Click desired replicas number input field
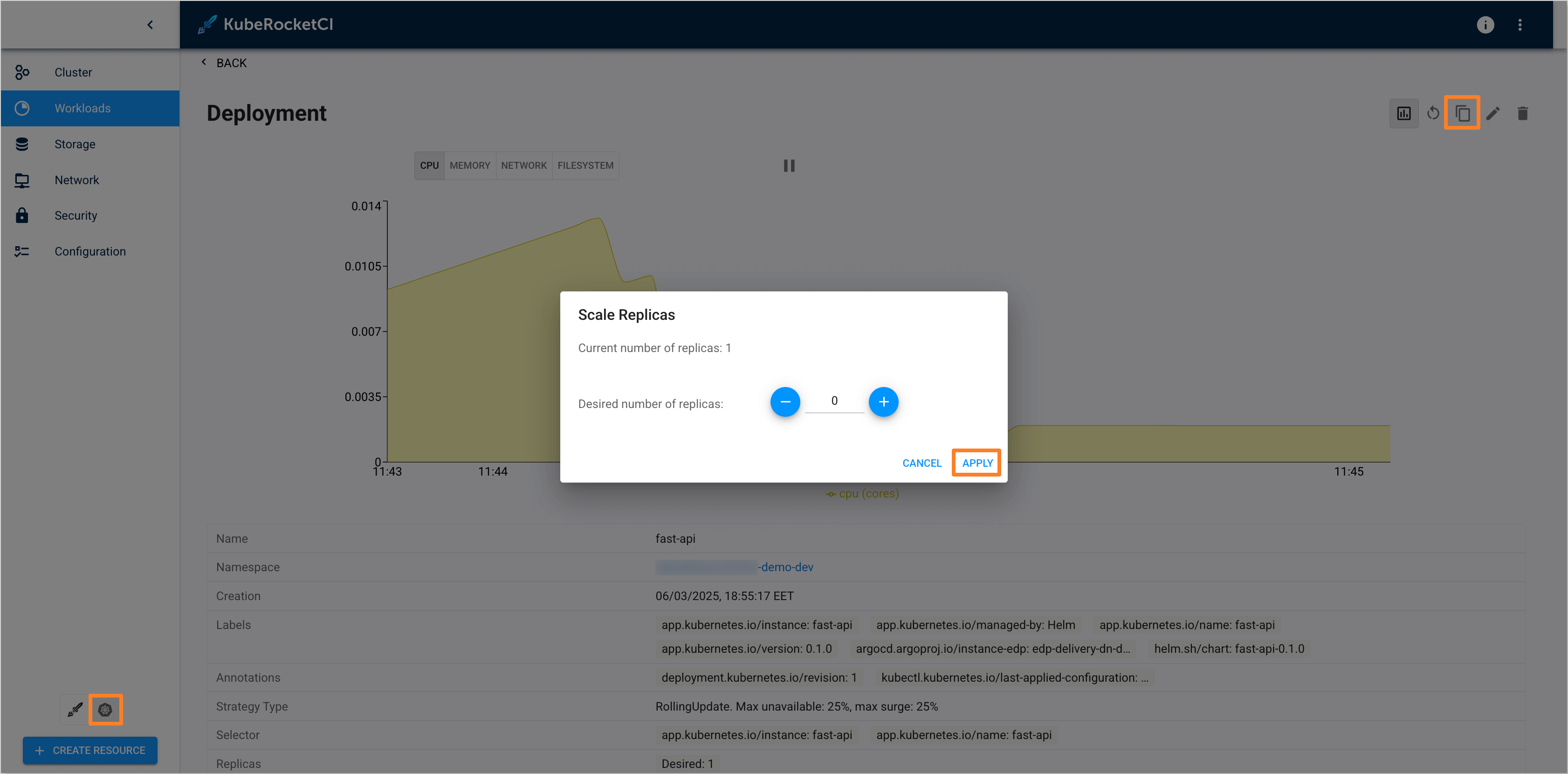 (x=834, y=401)
